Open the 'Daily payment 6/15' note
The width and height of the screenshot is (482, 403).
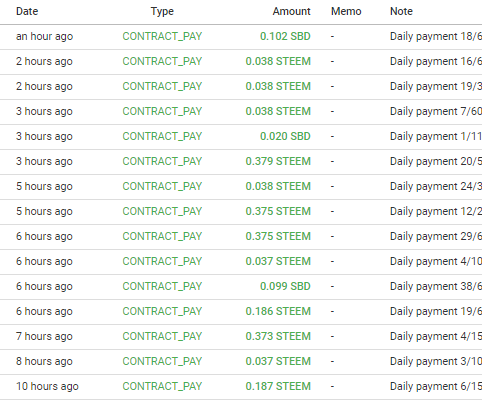(436, 386)
